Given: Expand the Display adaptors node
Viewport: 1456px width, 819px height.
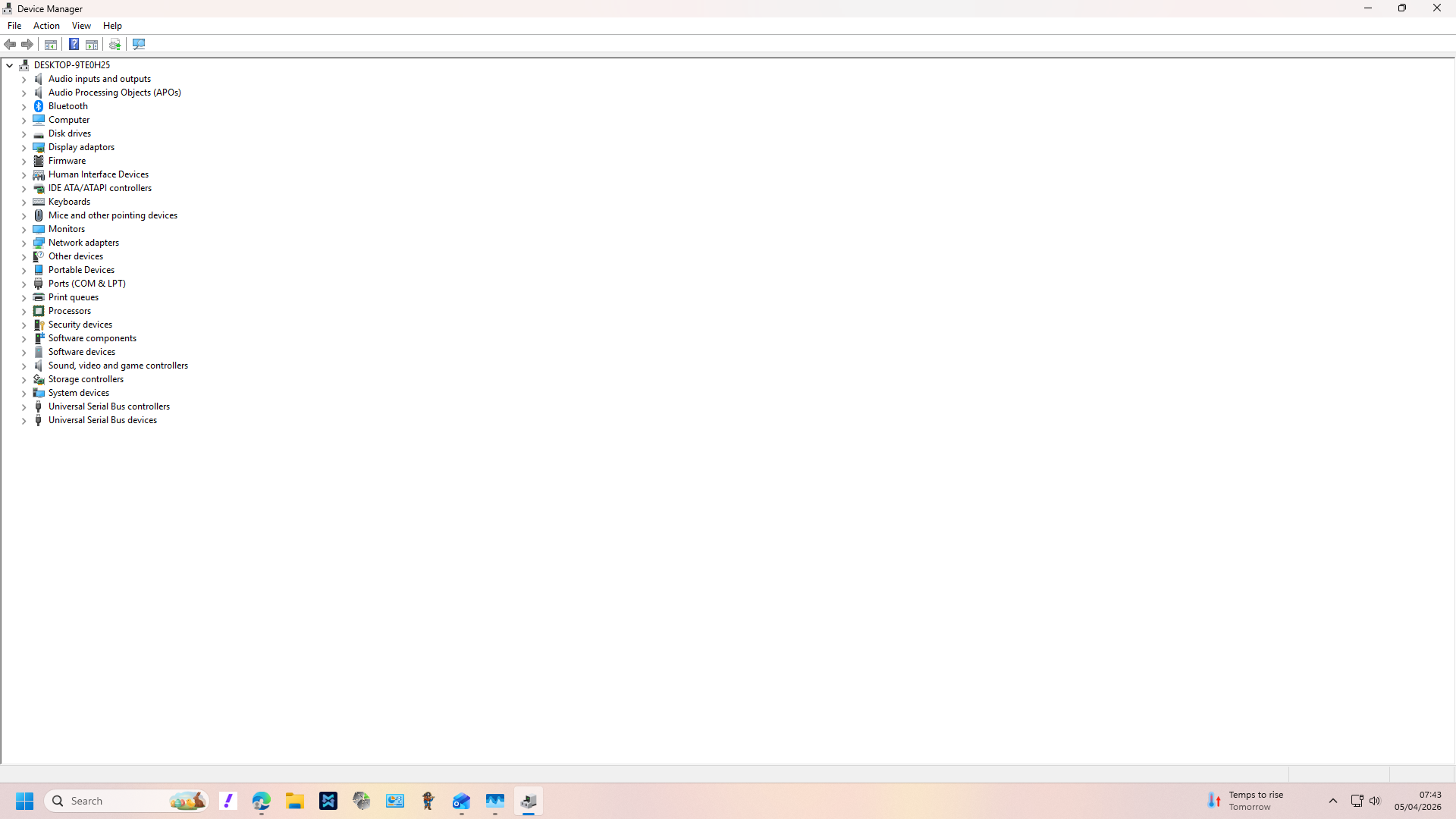Looking at the screenshot, I should (24, 148).
